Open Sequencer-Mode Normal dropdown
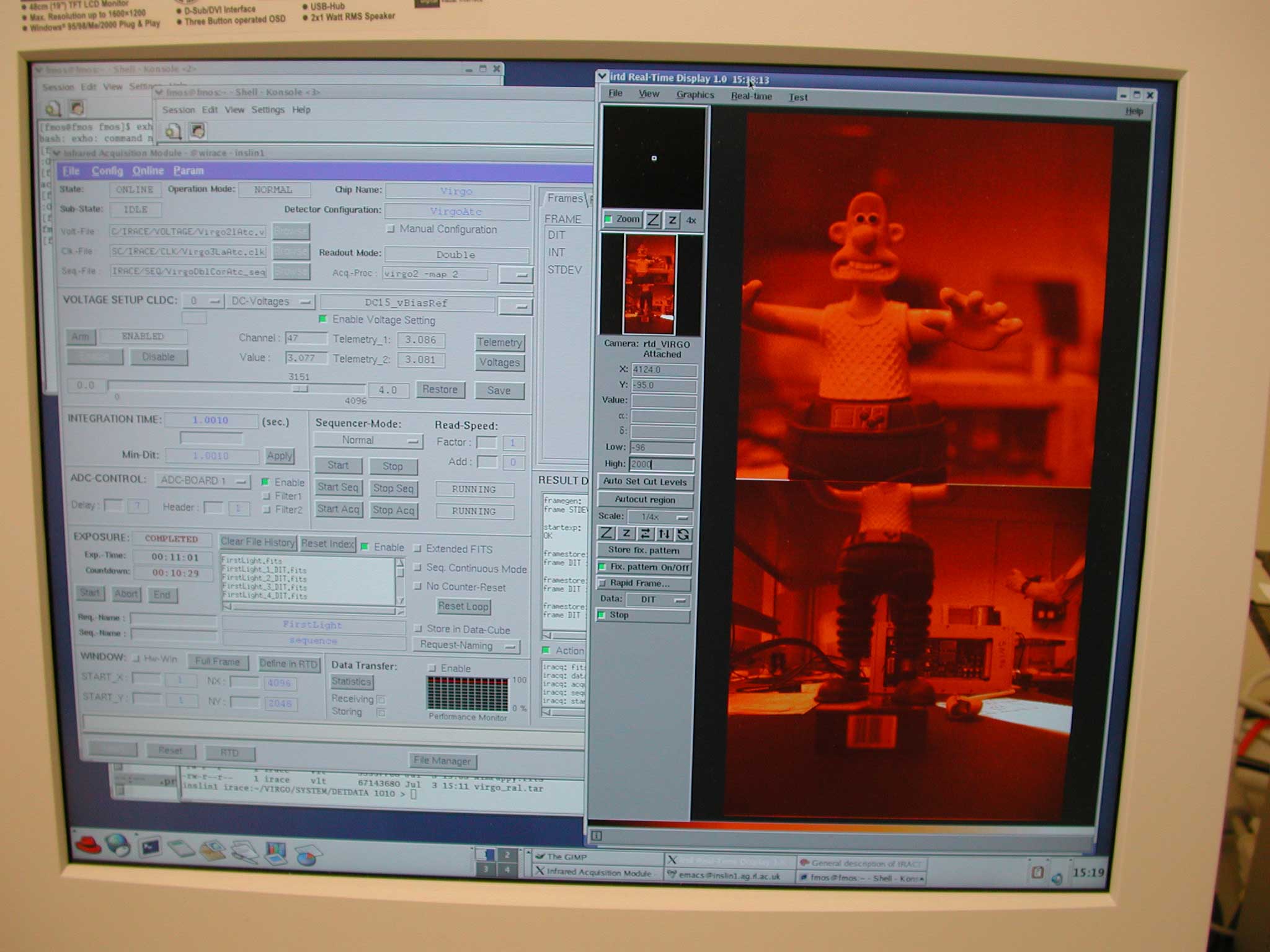The width and height of the screenshot is (1270, 952). coord(368,440)
